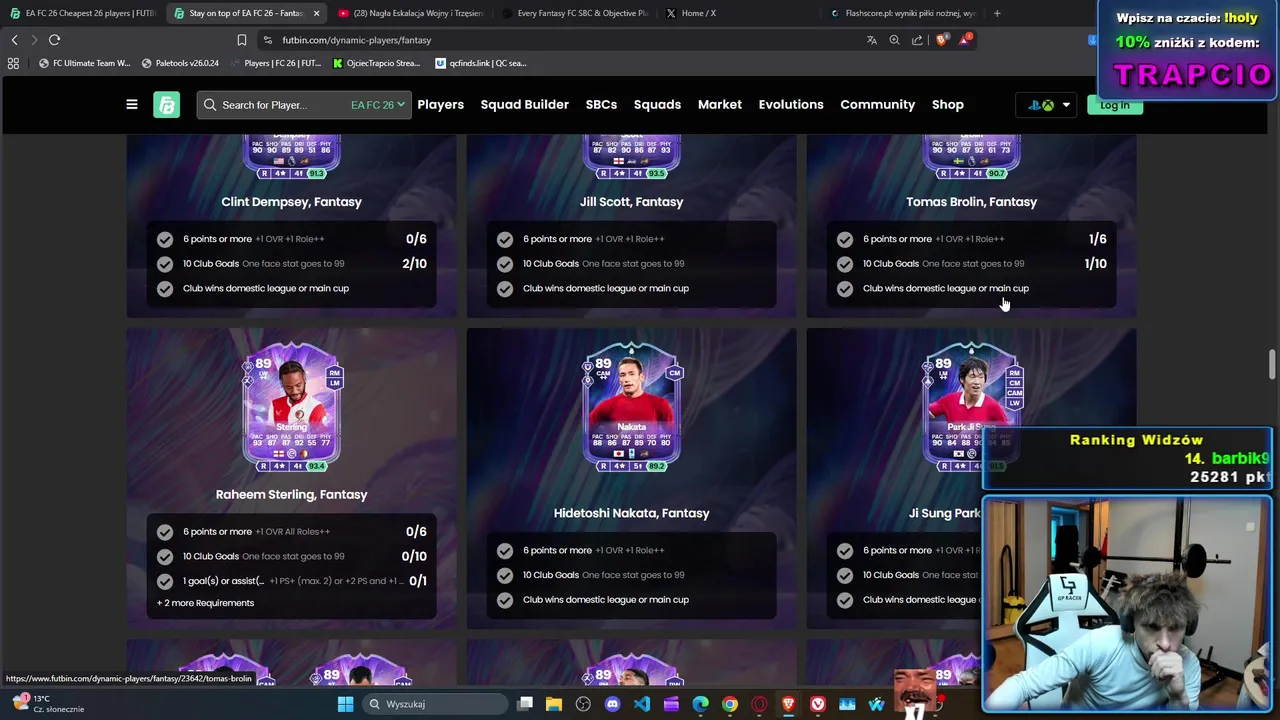The height and width of the screenshot is (720, 1280).
Task: Open site information icon beside URL
Action: (x=268, y=40)
